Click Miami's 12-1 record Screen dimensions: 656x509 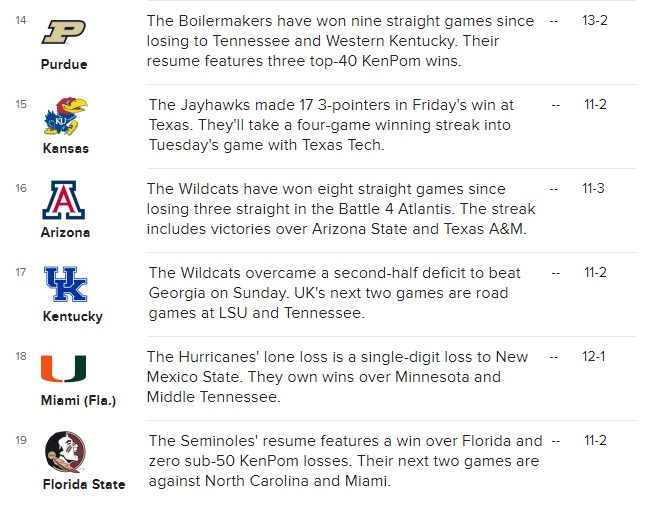point(594,356)
